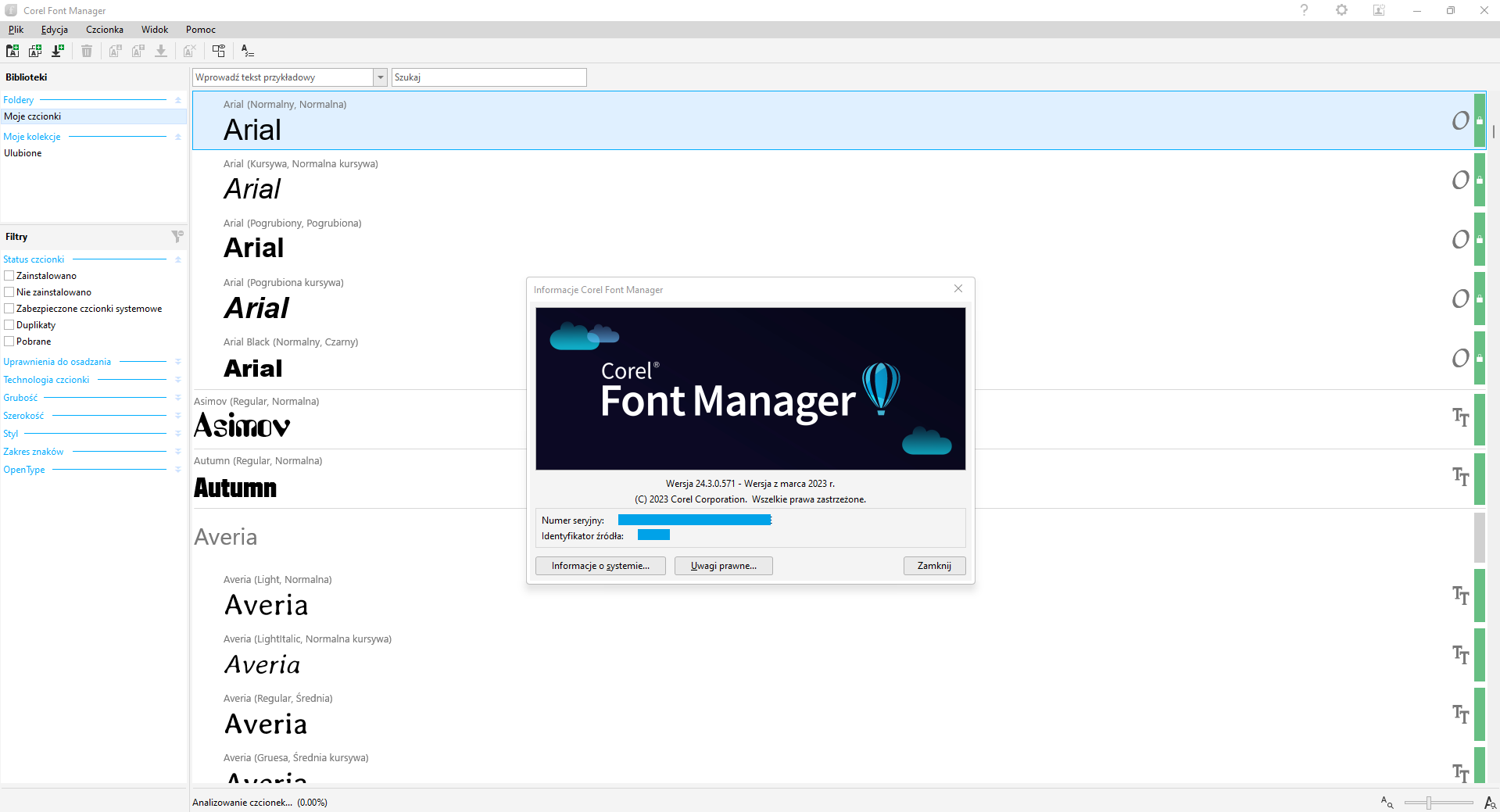Viewport: 1500px width, 812px height.
Task: Click the install with green plus toolbar icon
Action: [58, 51]
